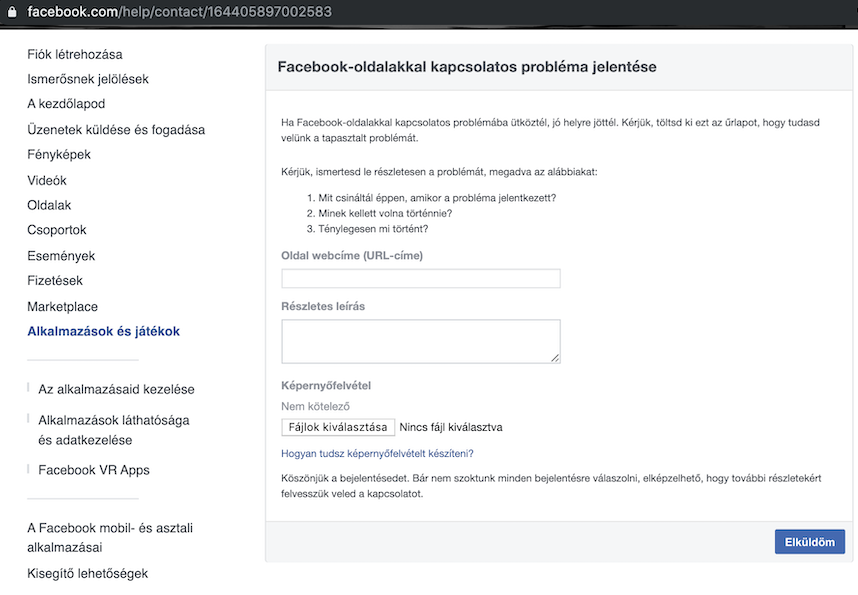
Task: Navigate to Események help topic
Action: click(x=61, y=256)
